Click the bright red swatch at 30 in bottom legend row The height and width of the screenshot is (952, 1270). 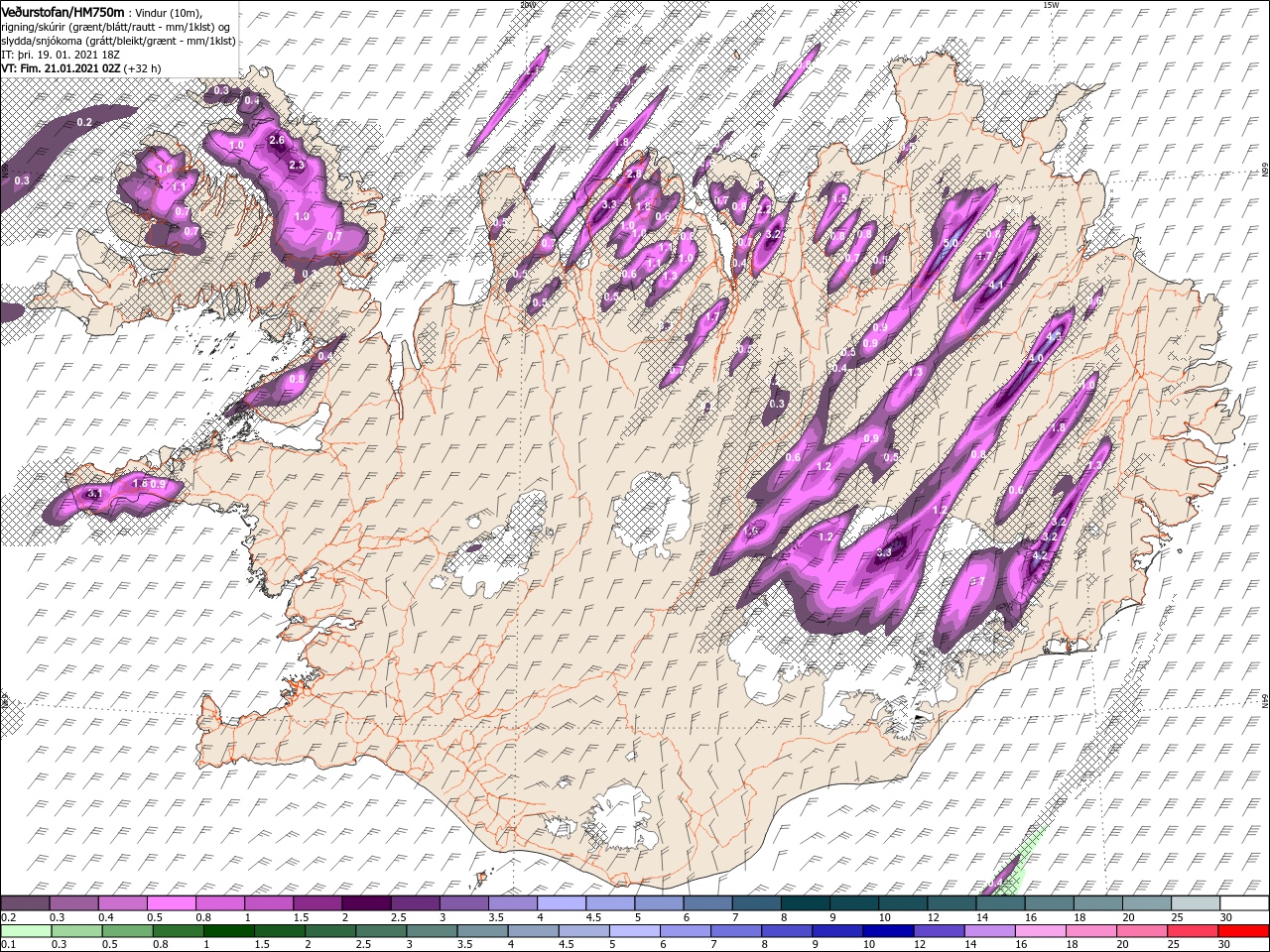(1243, 931)
